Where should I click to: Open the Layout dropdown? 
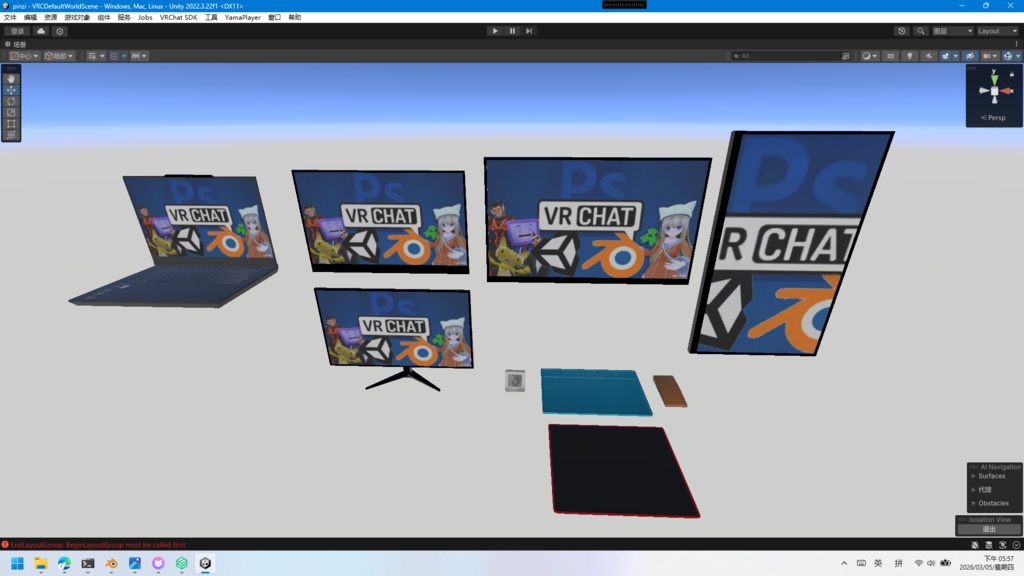tap(997, 31)
